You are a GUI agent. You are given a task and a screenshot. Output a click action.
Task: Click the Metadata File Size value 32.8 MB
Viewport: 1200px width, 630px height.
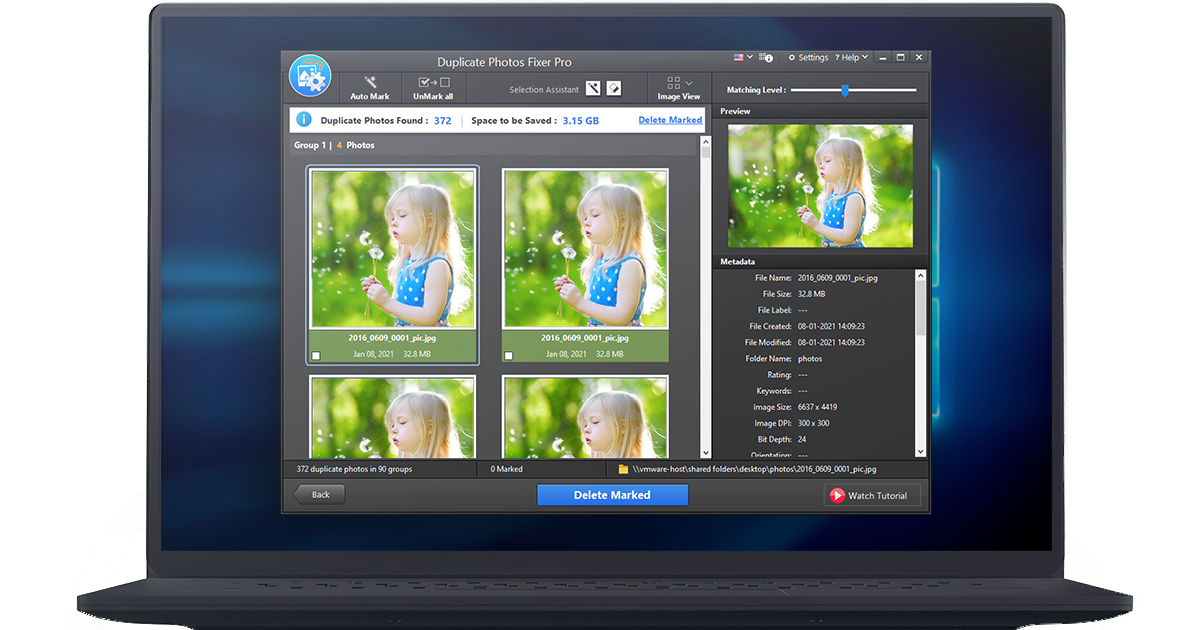(x=812, y=294)
